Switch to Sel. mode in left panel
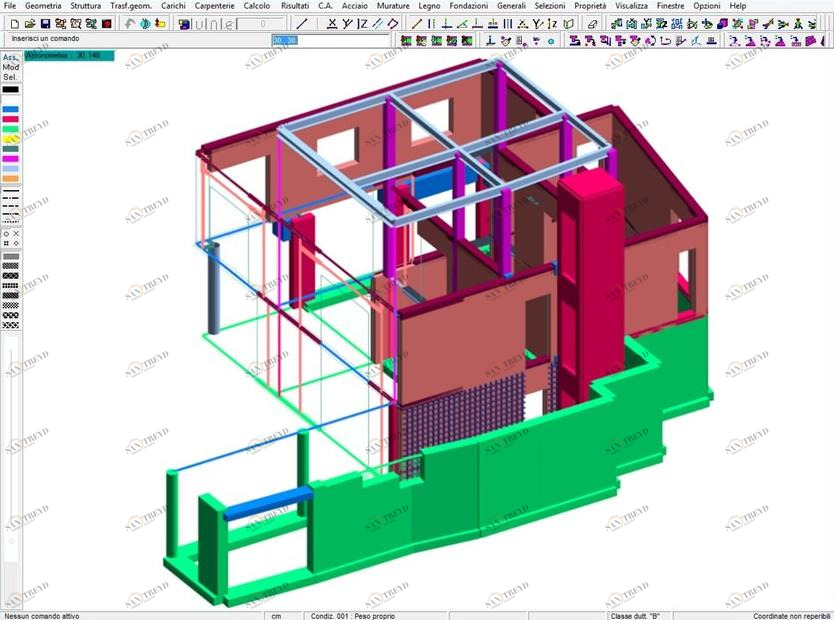 point(10,77)
